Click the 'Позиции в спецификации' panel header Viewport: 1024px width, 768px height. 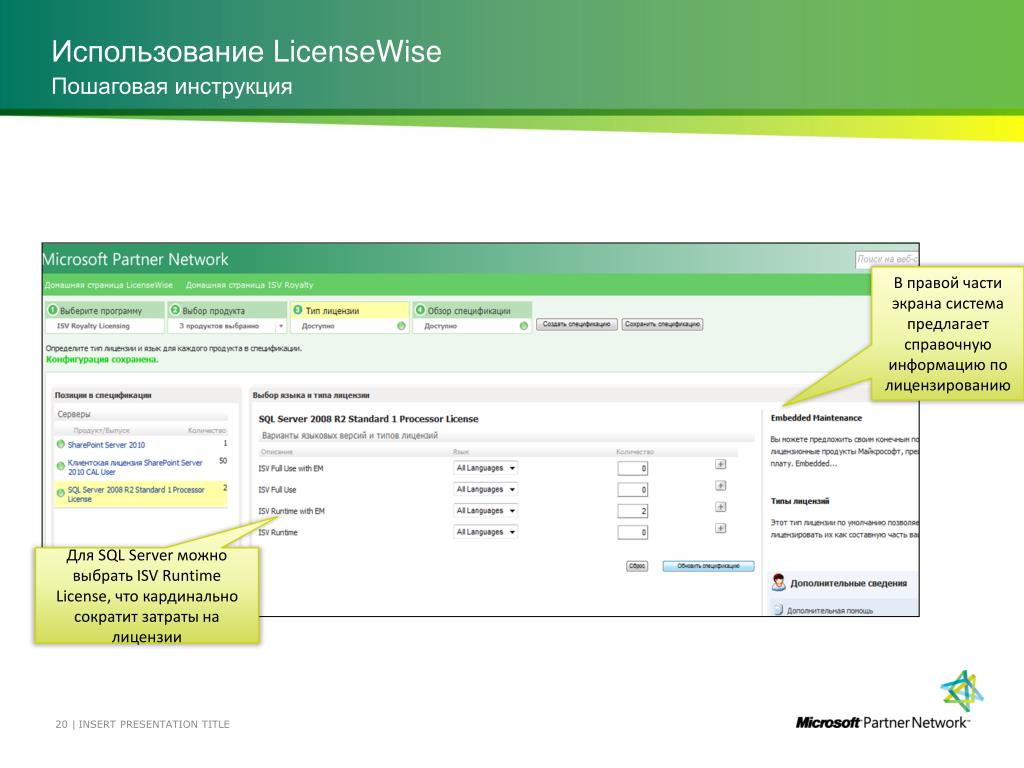[103, 395]
